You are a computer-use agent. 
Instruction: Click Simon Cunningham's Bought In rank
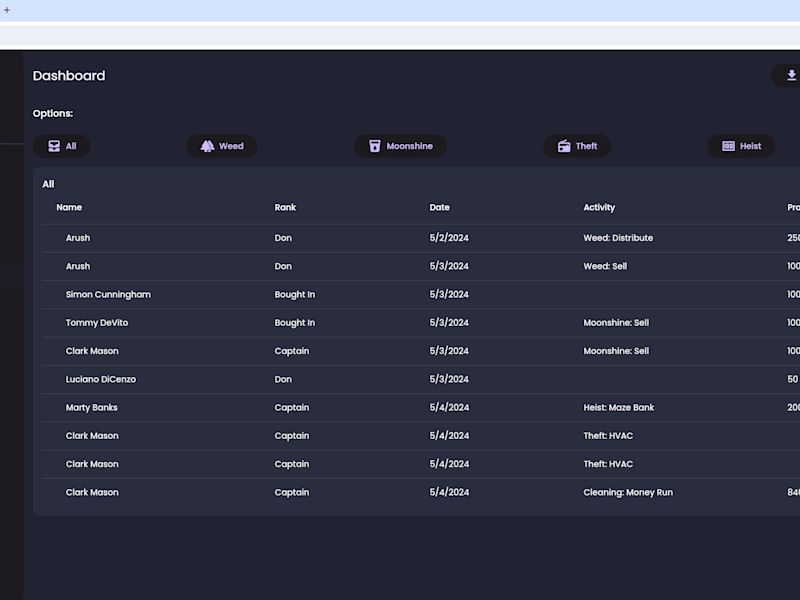tap(294, 294)
